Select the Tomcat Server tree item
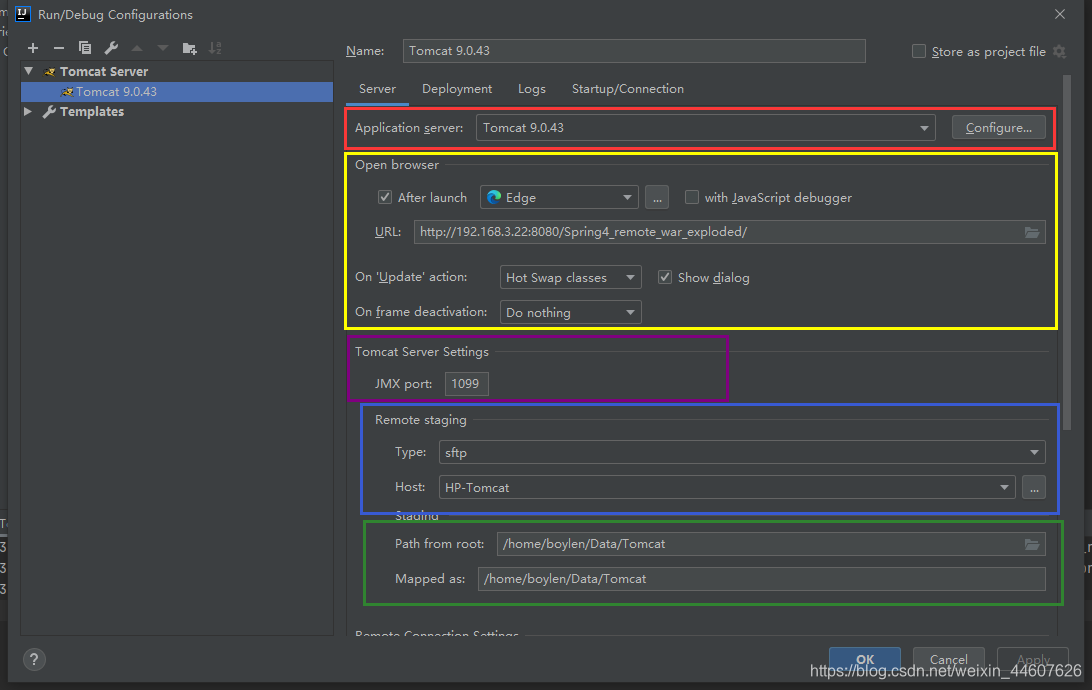This screenshot has width=1092, height=690. [104, 71]
